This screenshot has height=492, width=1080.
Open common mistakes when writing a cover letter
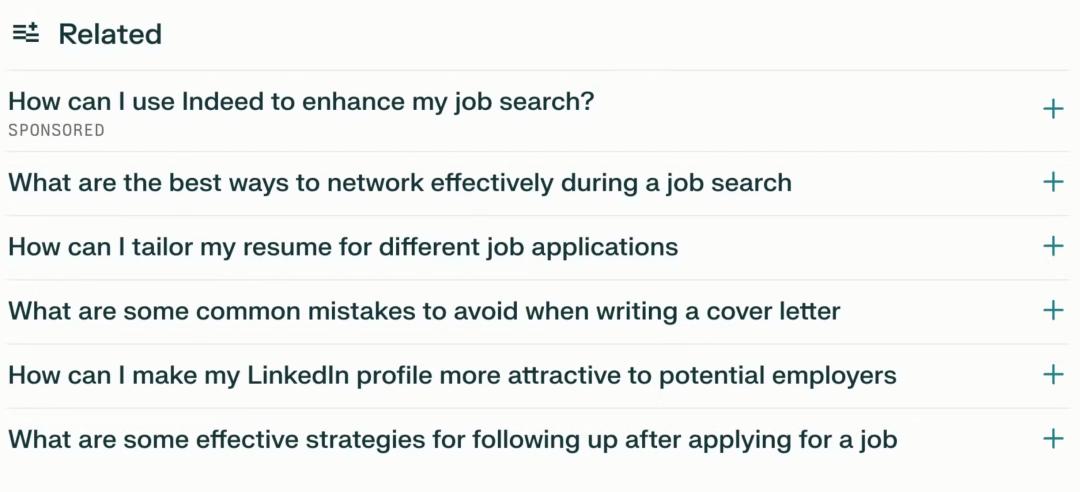point(424,311)
